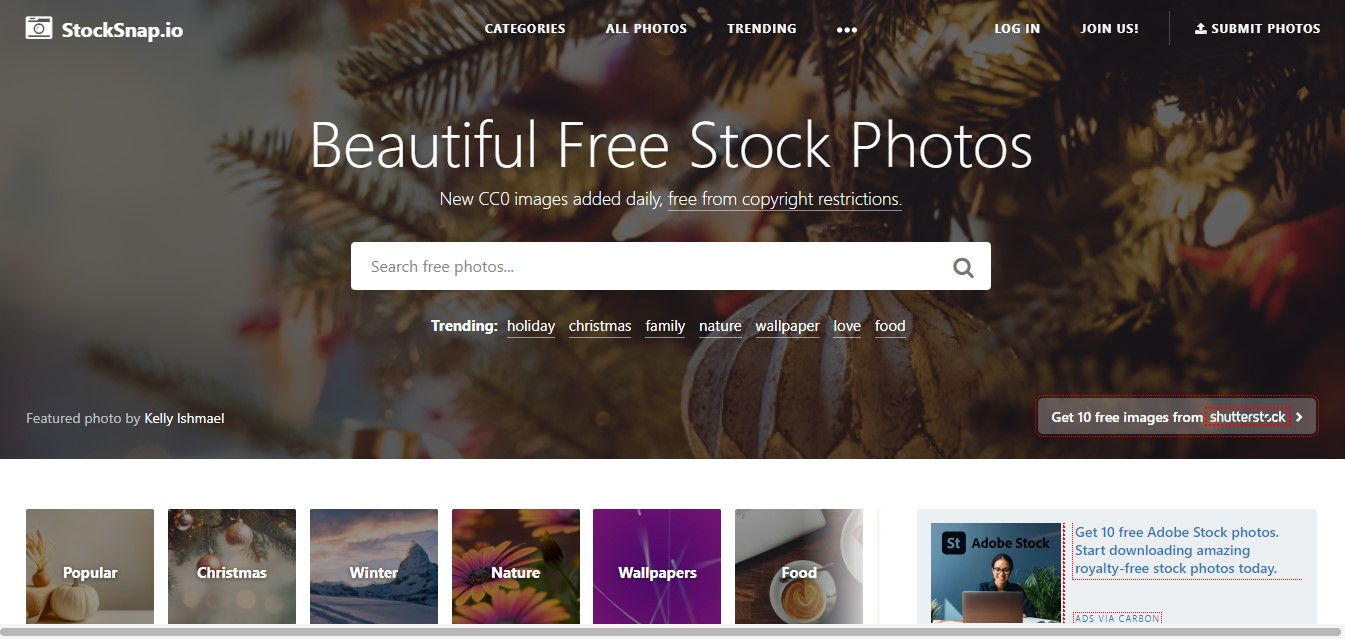Image resolution: width=1345 pixels, height=639 pixels.
Task: Click the StockSnap.io camera logo icon
Action: point(39,28)
